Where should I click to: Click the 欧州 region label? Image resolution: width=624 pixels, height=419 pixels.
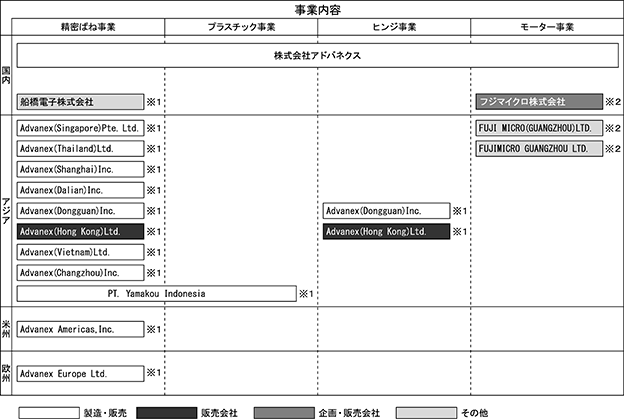[6, 373]
